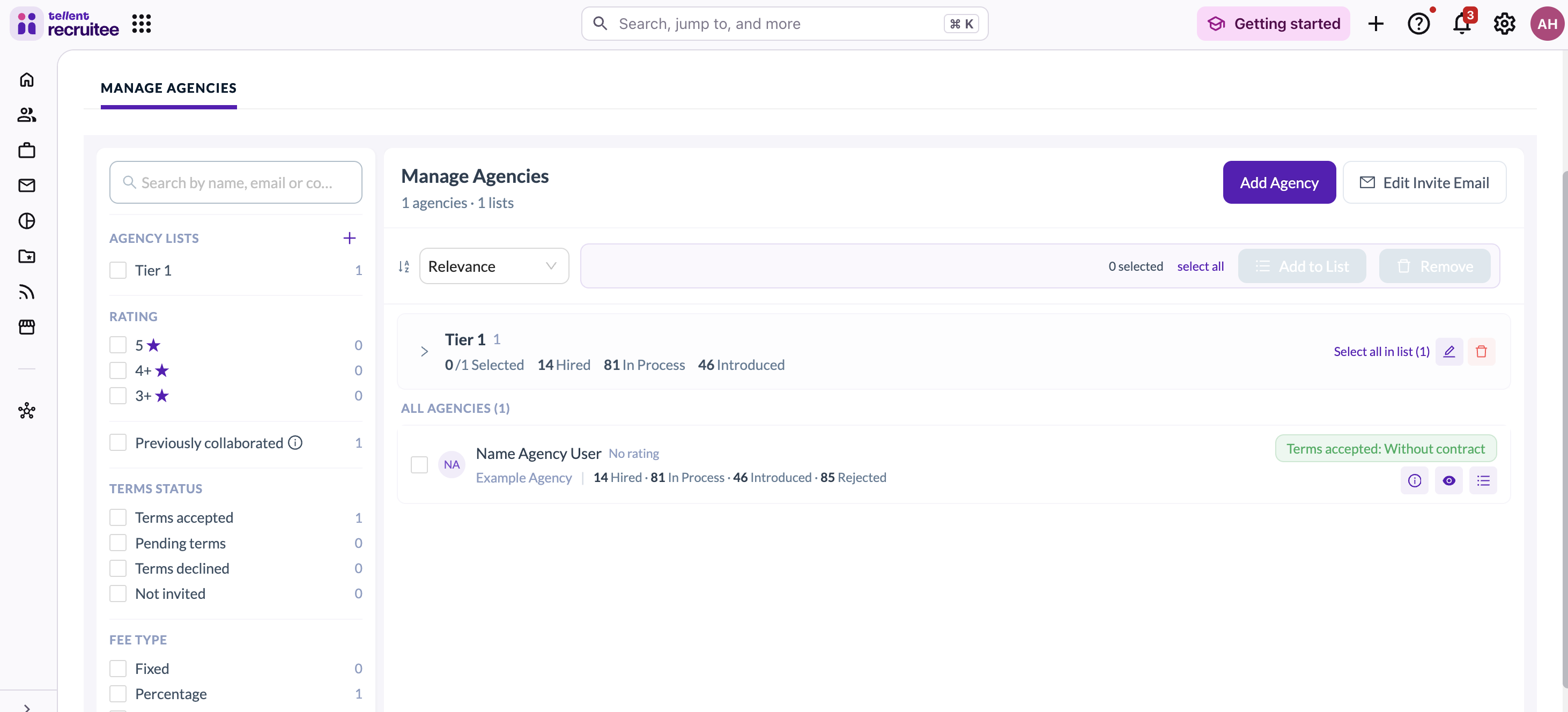Click Edit Invite Email button
Viewport: 1568px width, 712px height.
(x=1424, y=182)
